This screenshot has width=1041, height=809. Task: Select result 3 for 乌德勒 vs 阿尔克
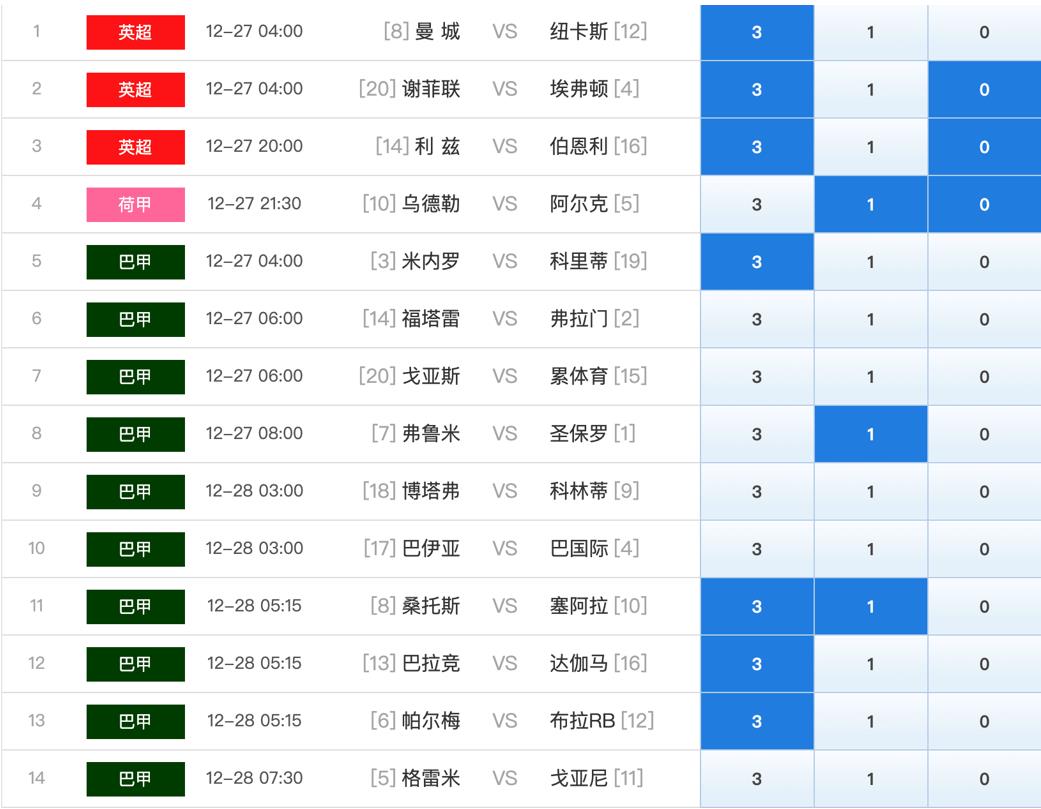pyautogui.click(x=757, y=204)
